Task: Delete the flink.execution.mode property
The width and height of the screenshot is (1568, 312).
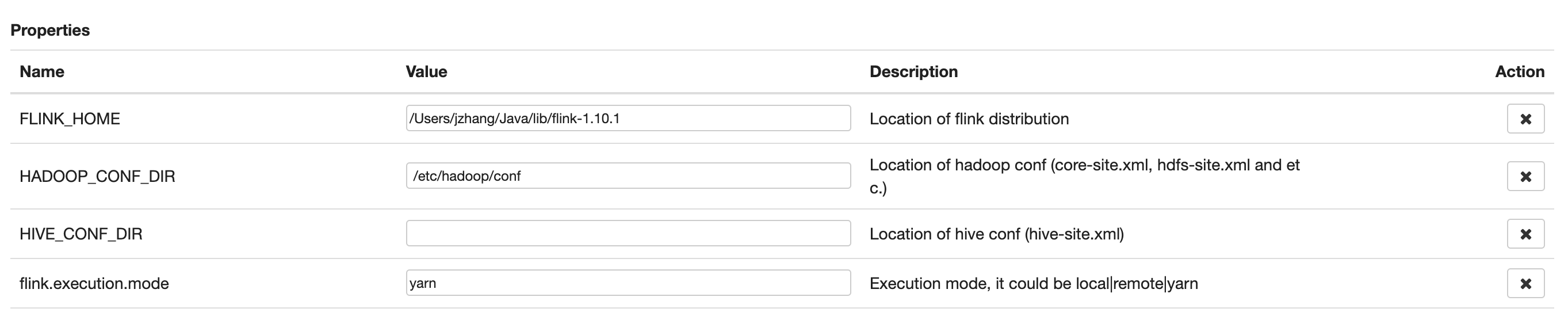Action: click(x=1525, y=283)
